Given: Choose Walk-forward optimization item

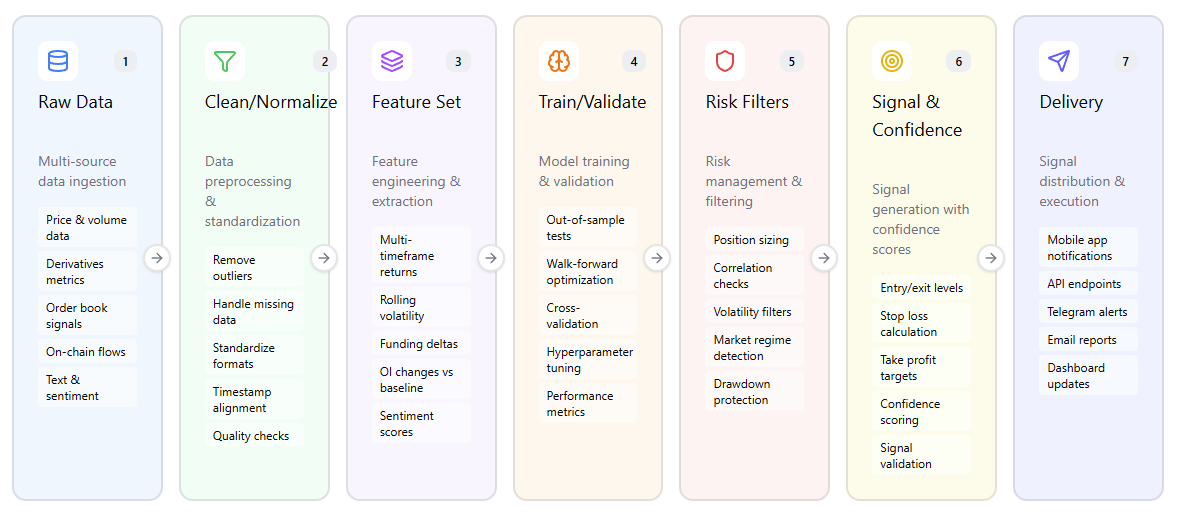Looking at the screenshot, I should pos(587,272).
